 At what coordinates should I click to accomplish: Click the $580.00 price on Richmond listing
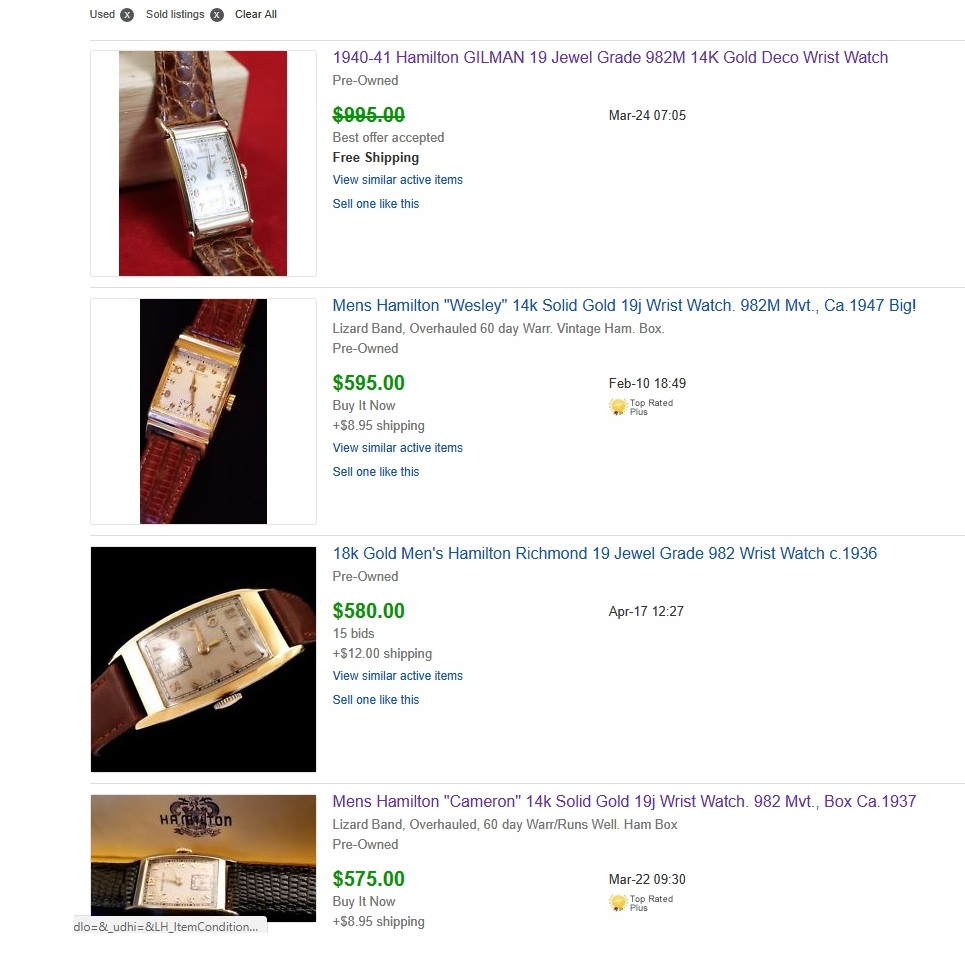368,611
